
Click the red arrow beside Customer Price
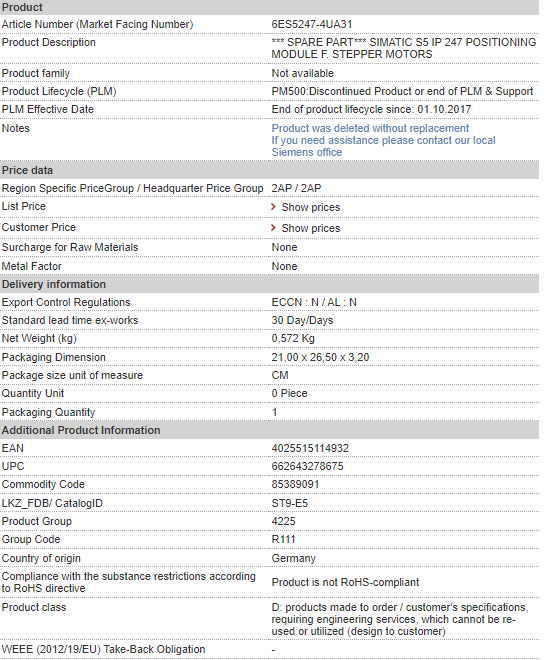(273, 228)
